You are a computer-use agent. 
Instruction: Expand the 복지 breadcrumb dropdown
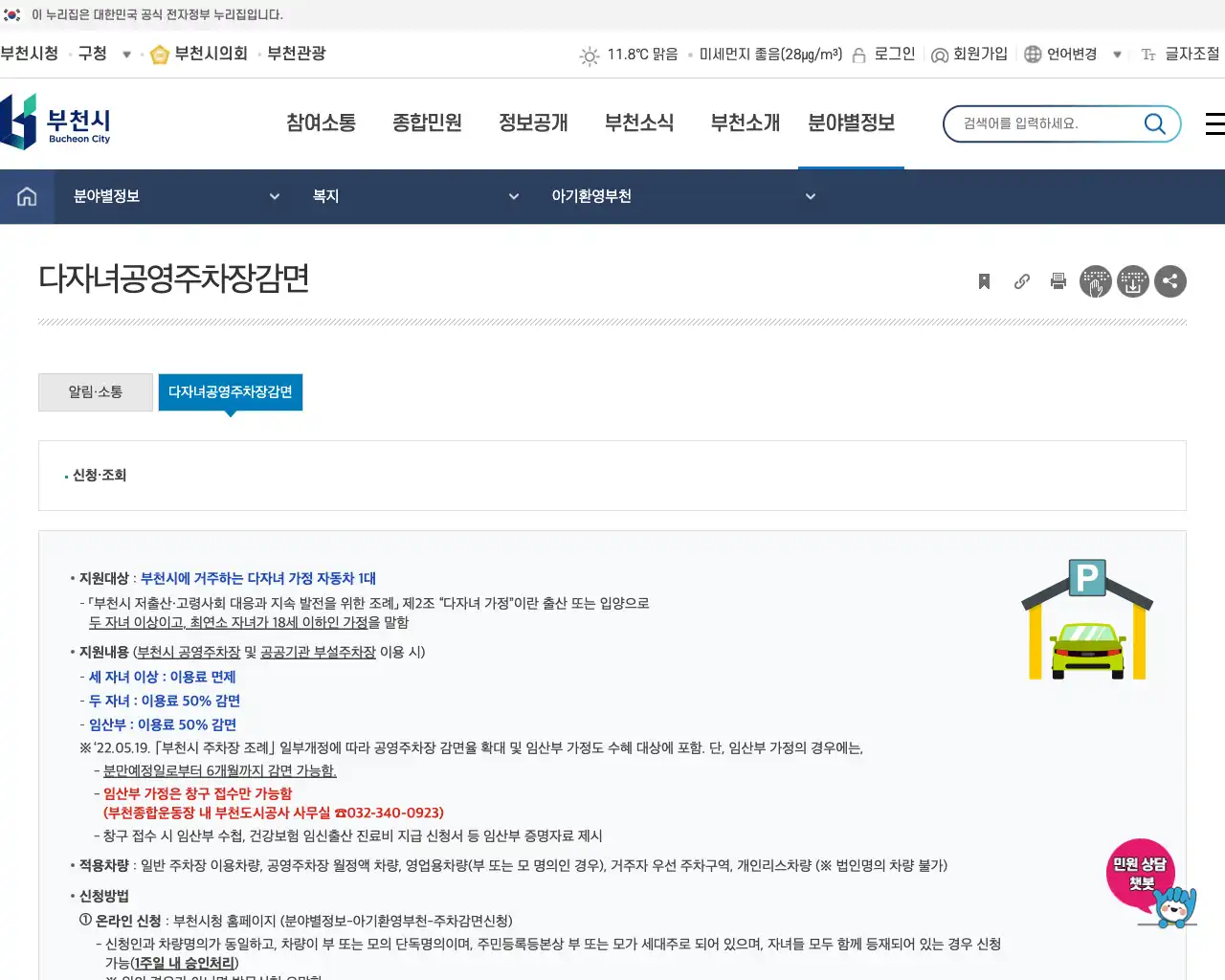tap(514, 196)
